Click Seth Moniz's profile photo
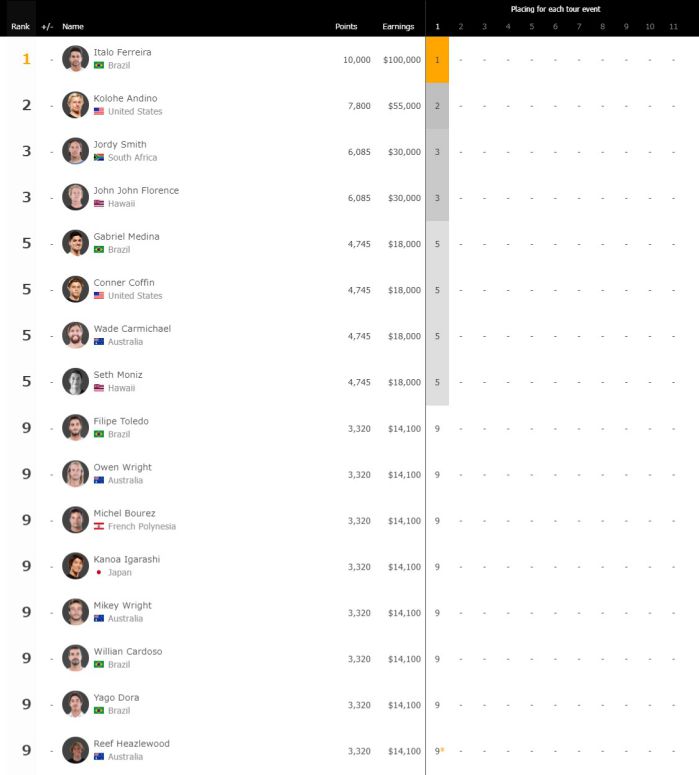The height and width of the screenshot is (775, 699). (75, 381)
